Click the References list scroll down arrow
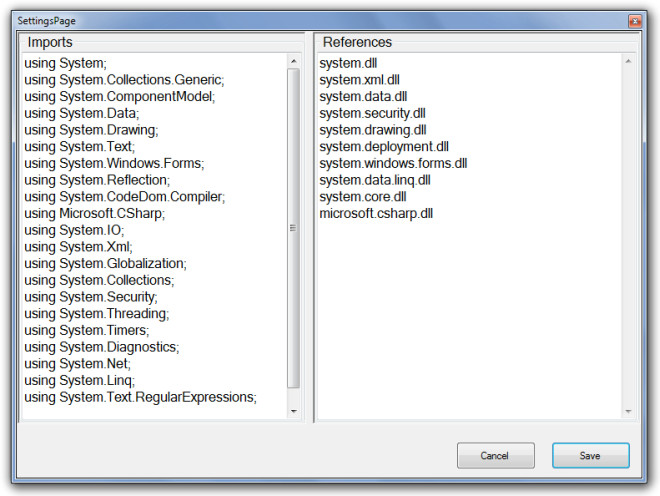The height and width of the screenshot is (496, 660). pos(628,411)
